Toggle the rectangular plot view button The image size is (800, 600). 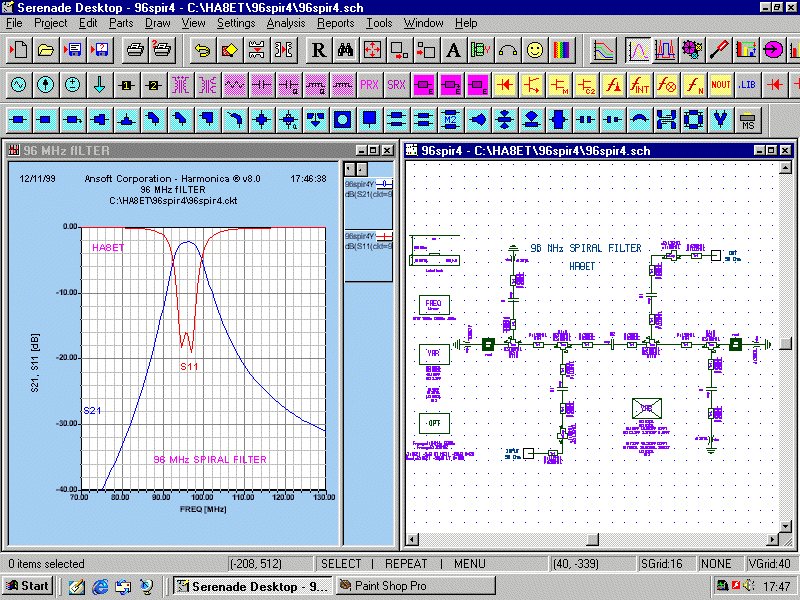(637, 49)
